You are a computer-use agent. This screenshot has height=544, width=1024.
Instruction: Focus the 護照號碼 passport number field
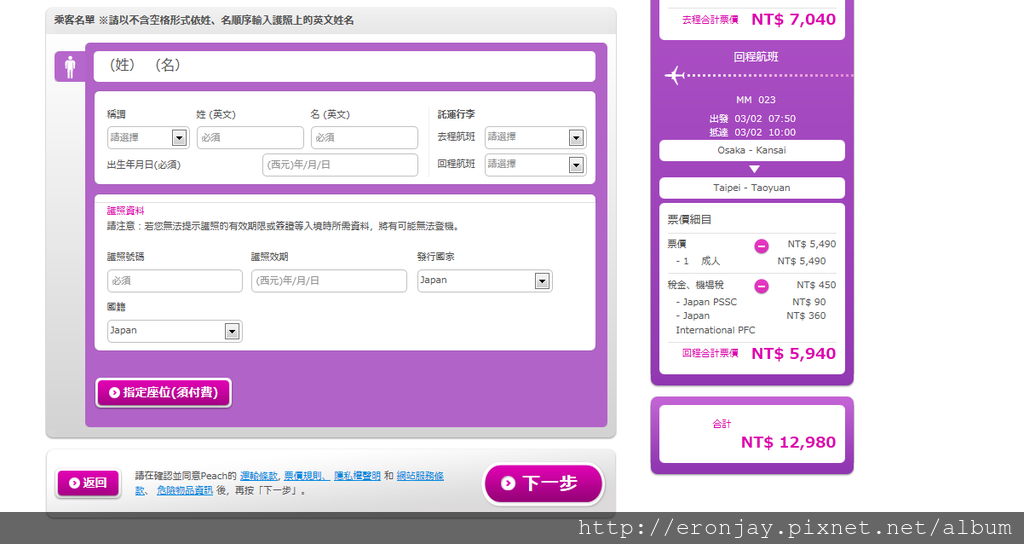174,281
